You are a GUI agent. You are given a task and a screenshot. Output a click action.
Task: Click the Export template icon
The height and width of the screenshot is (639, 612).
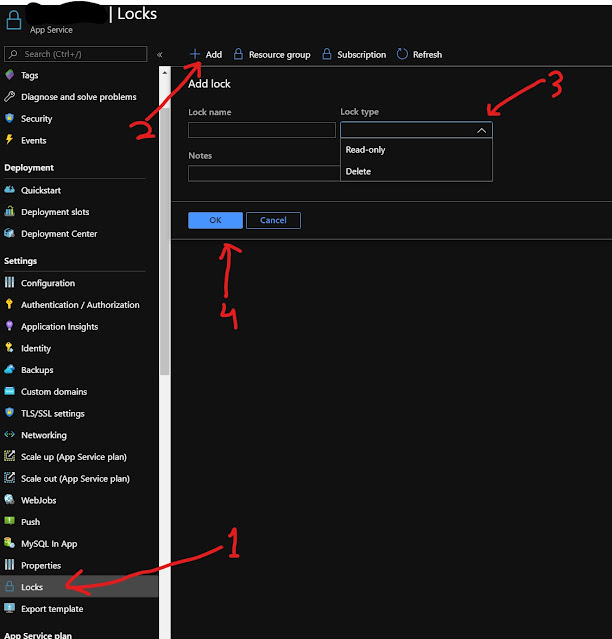pos(9,608)
